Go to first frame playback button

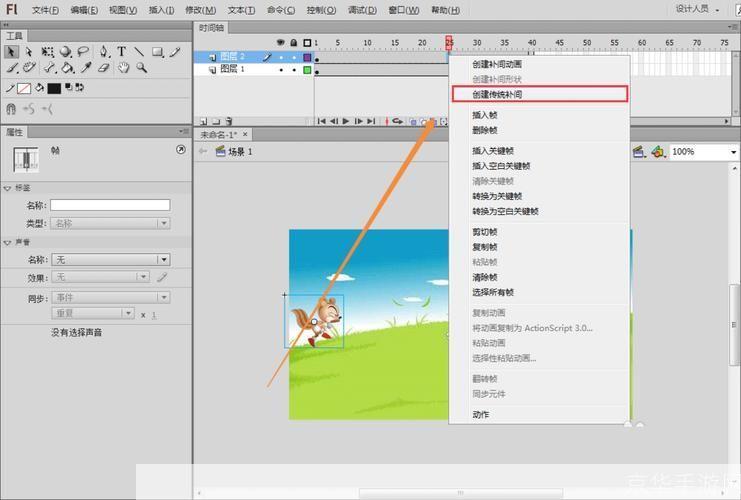(321, 121)
